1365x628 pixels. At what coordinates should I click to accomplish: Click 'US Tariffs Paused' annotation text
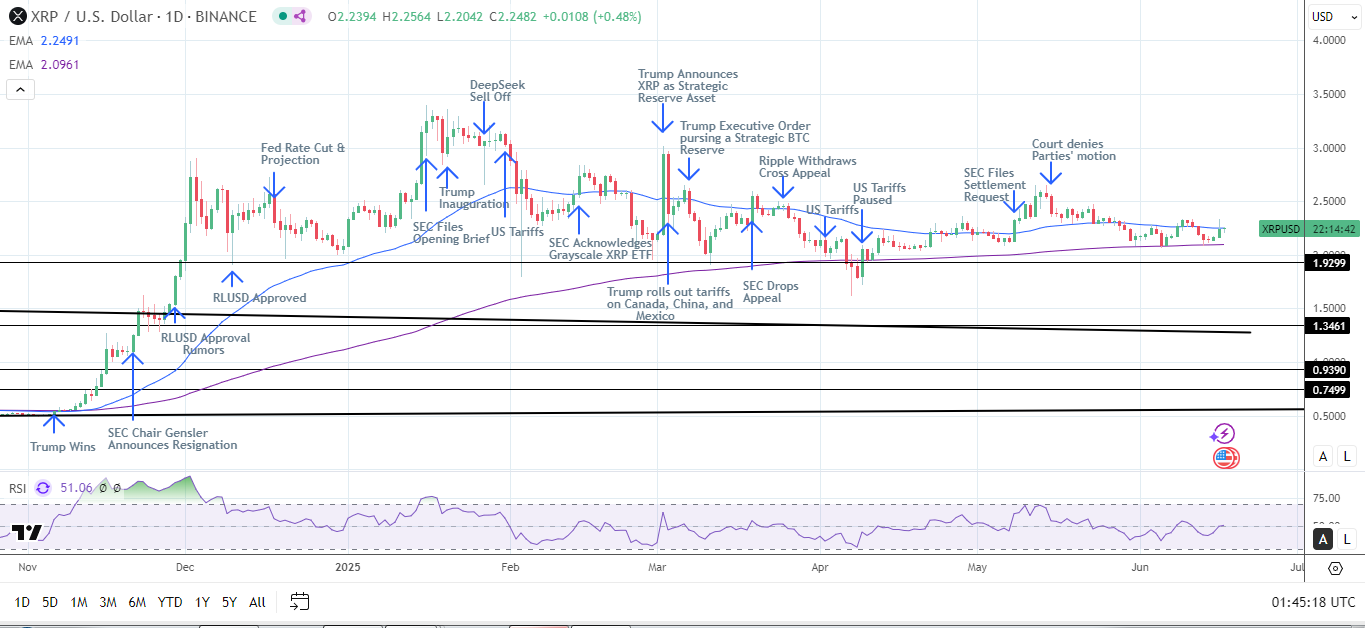pos(879,194)
